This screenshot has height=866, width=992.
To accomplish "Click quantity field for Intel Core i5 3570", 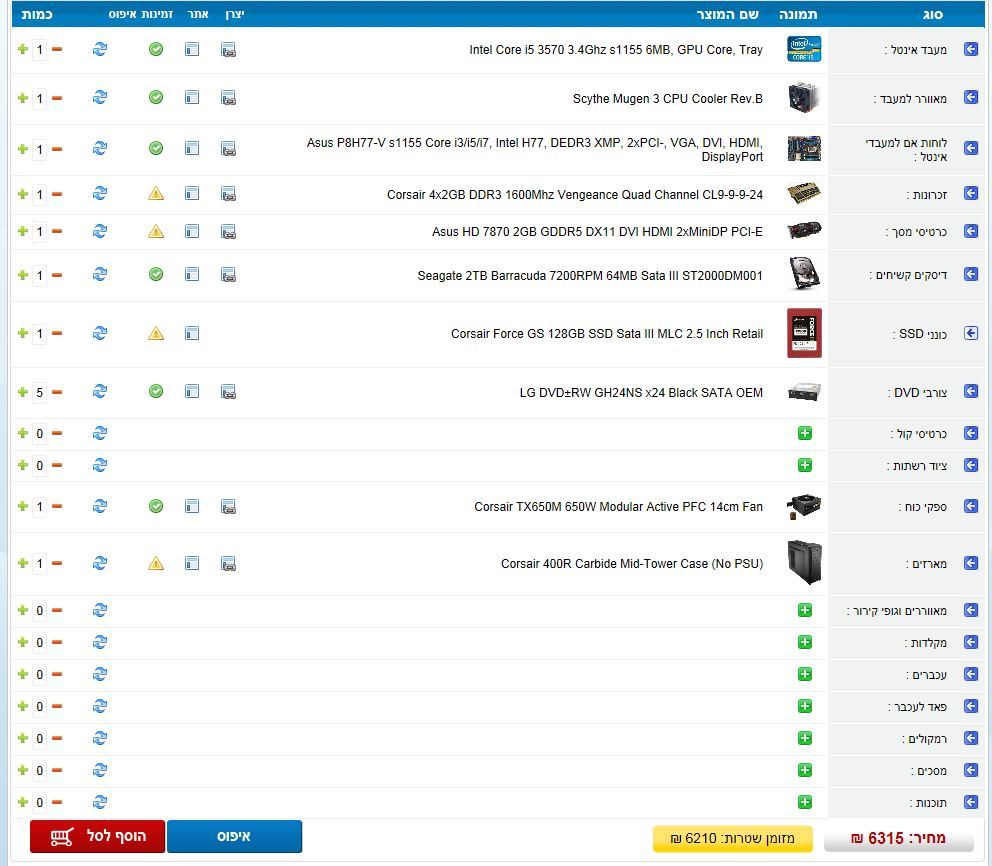I will (x=40, y=49).
